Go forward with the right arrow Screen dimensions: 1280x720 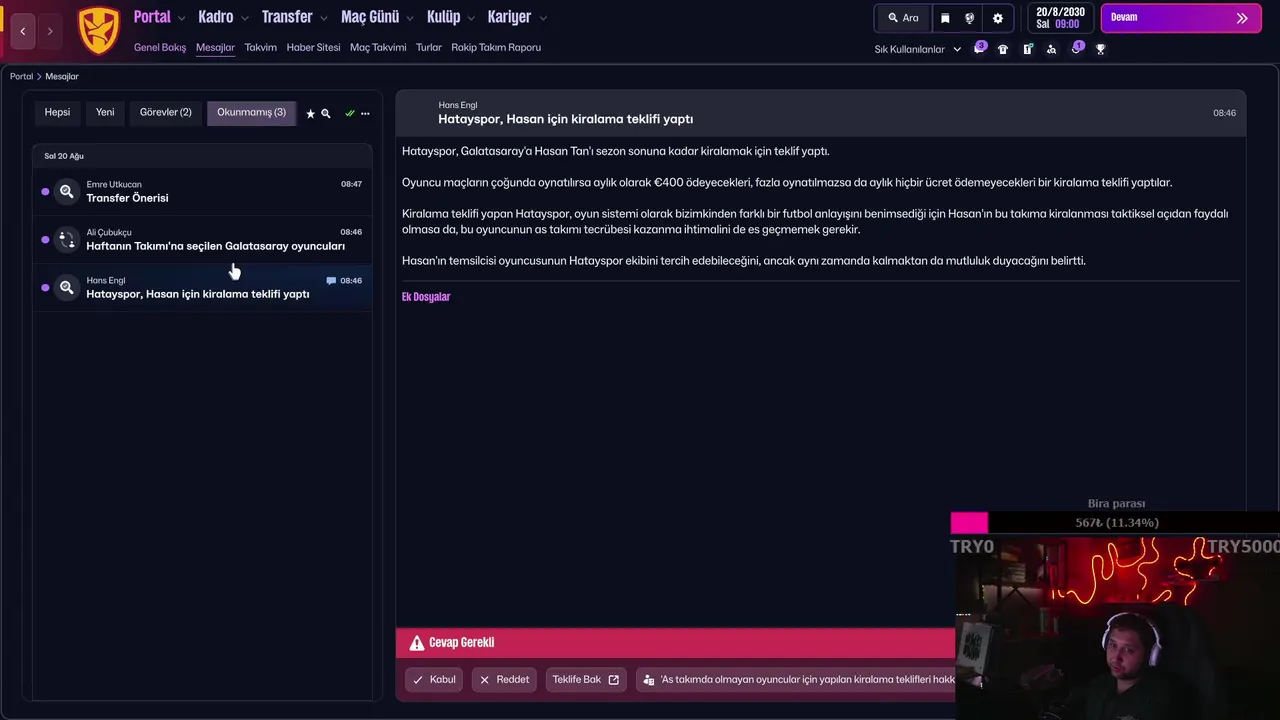pyautogui.click(x=50, y=31)
